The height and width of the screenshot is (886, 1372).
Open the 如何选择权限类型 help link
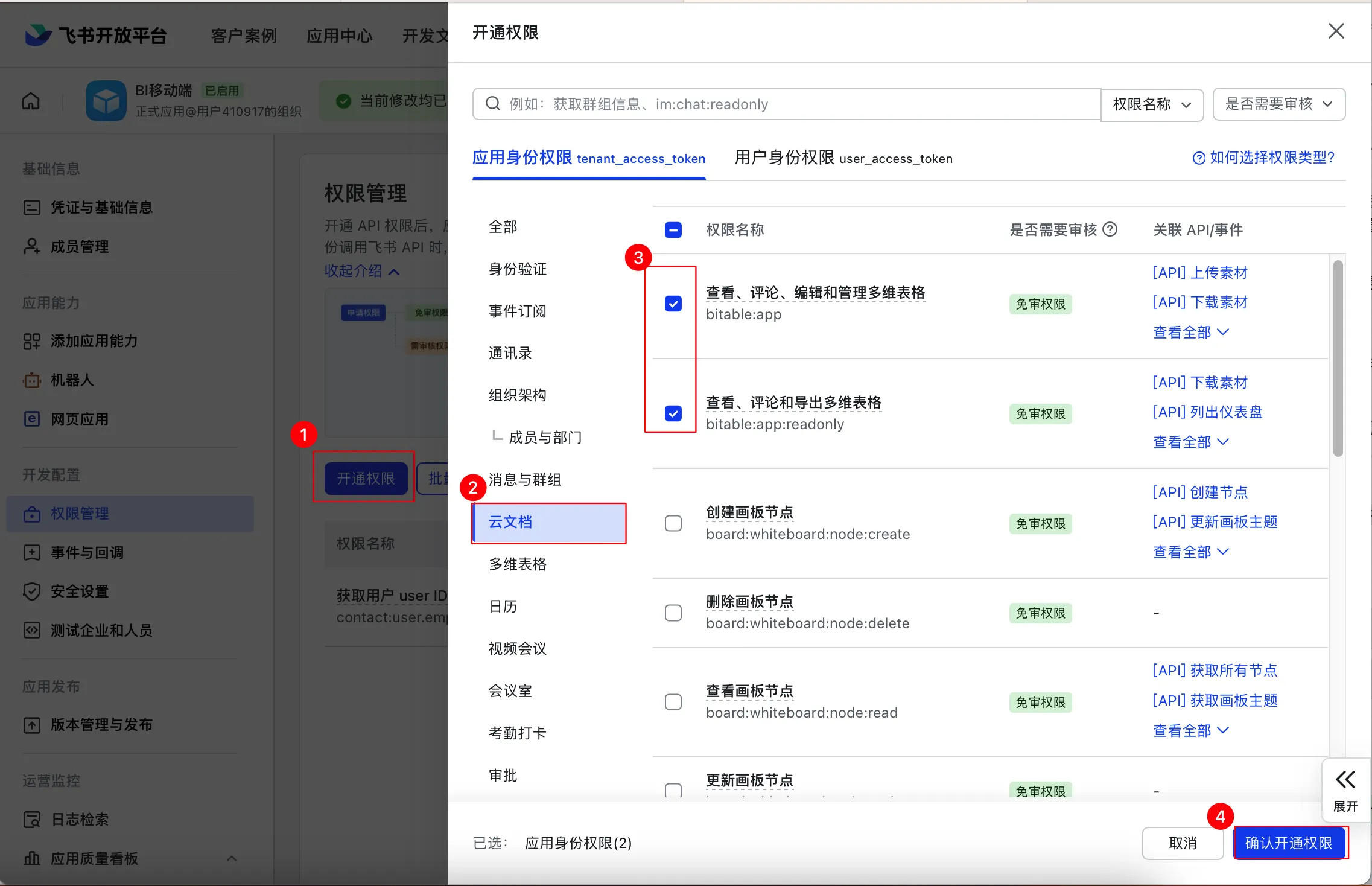[x=1263, y=158]
